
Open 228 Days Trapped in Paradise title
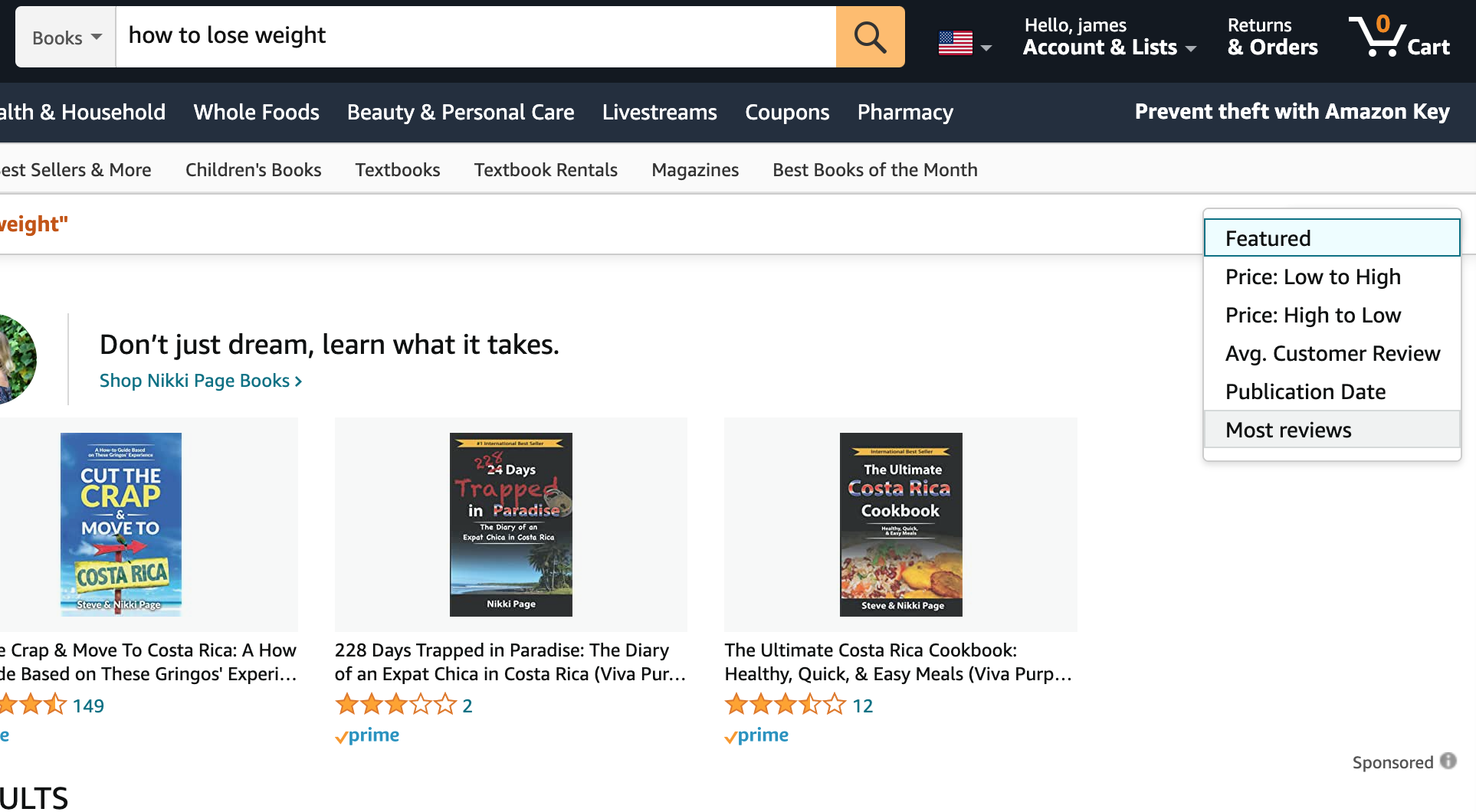tap(510, 662)
